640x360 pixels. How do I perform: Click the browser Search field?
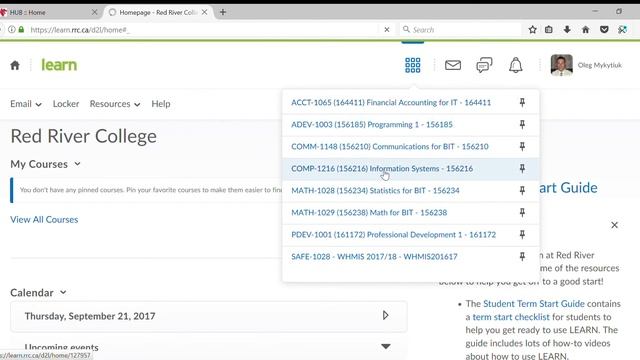[461, 30]
